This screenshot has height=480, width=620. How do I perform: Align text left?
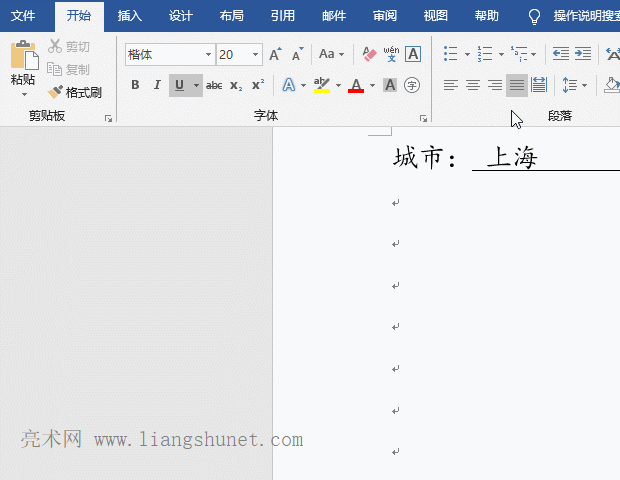[450, 85]
